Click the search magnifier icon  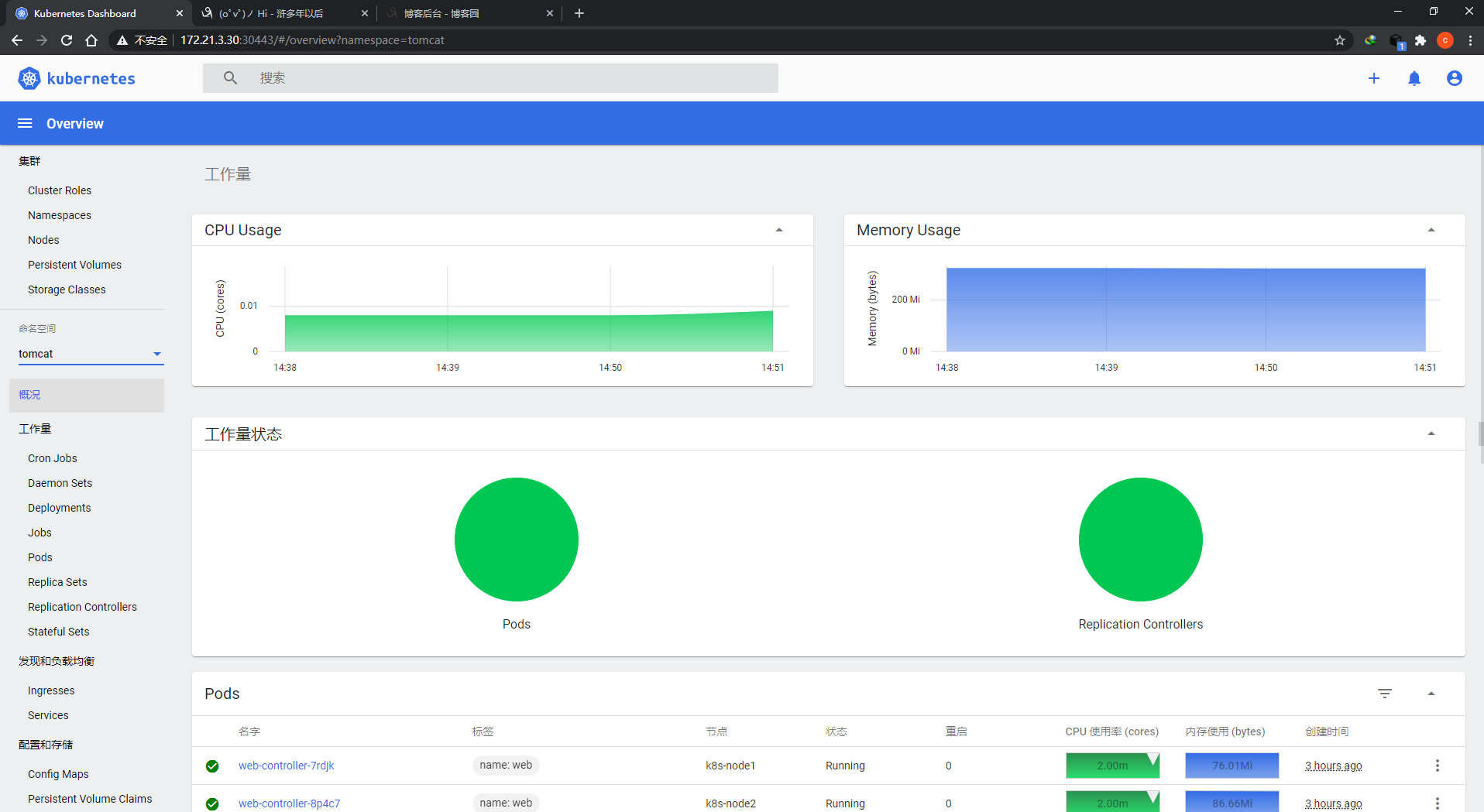click(x=230, y=78)
